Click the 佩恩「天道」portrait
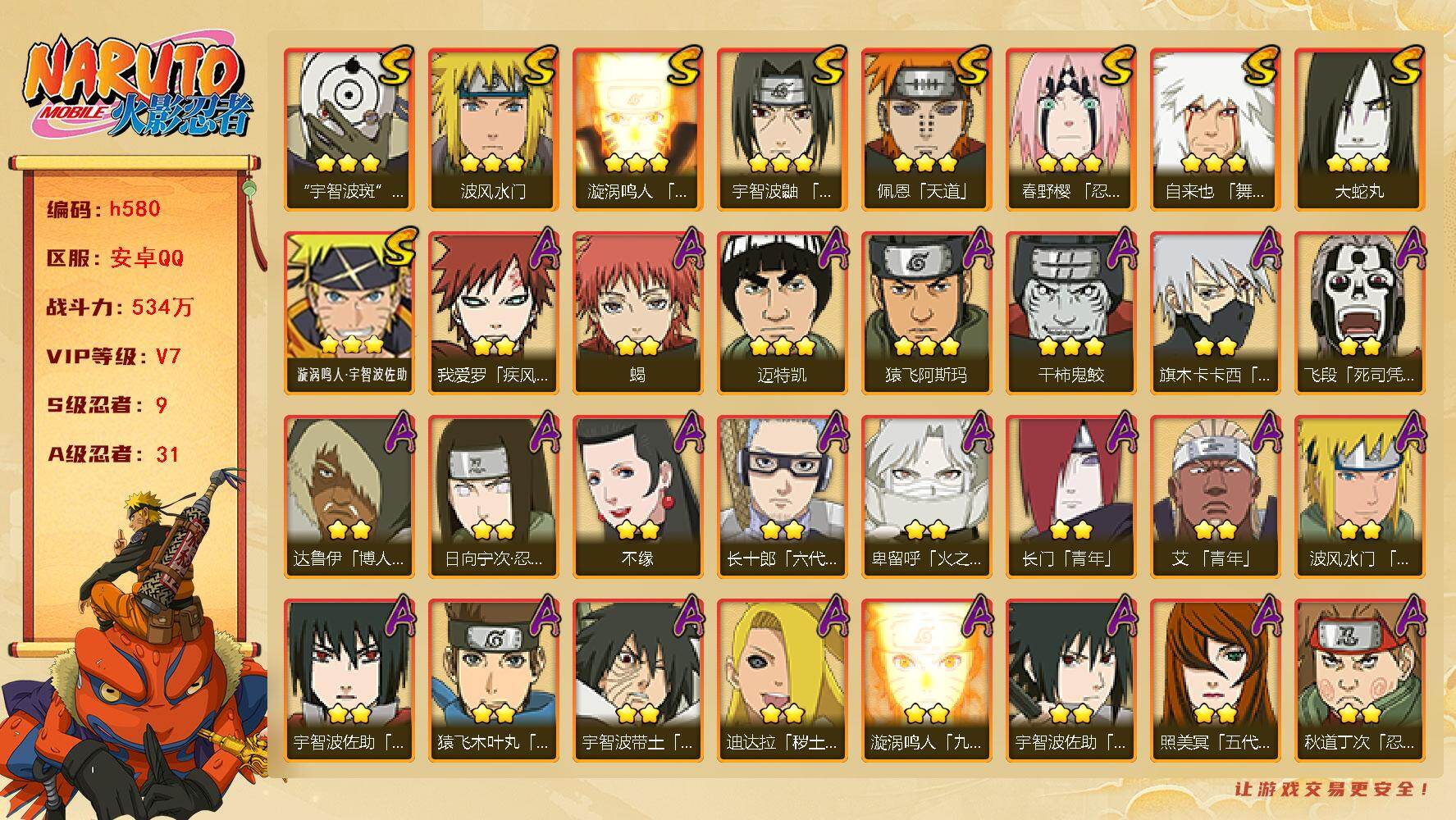 [x=927, y=130]
